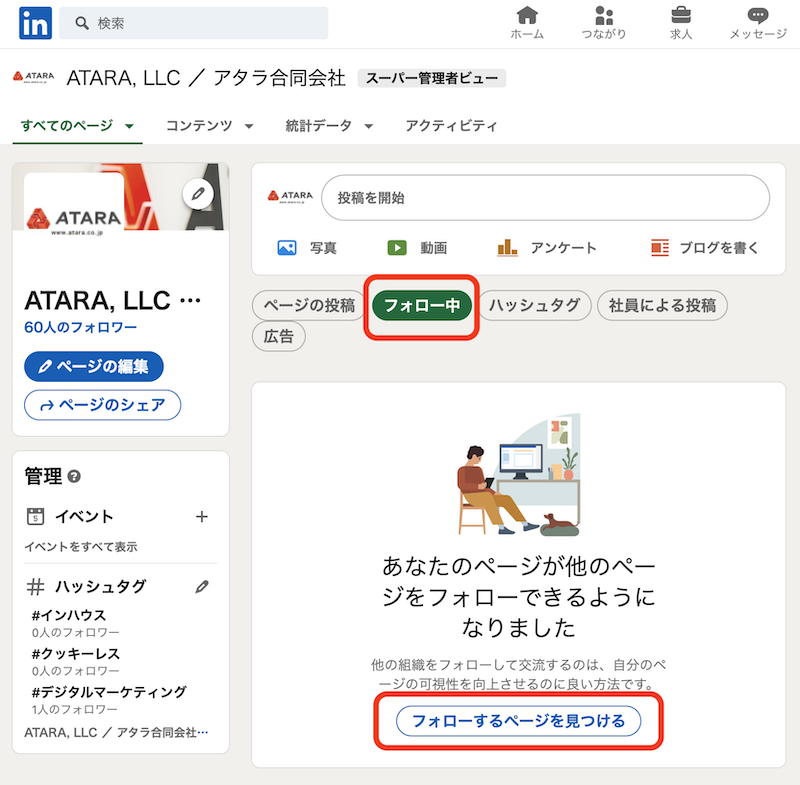This screenshot has width=800, height=785.
Task: Click ATARA avatar beside post box
Action: pyautogui.click(x=290, y=197)
